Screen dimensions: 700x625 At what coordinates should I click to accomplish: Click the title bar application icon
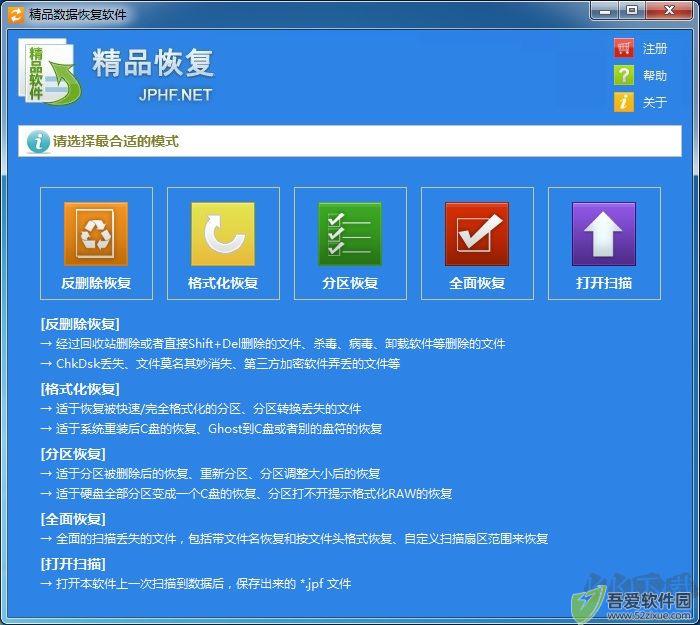click(16, 14)
